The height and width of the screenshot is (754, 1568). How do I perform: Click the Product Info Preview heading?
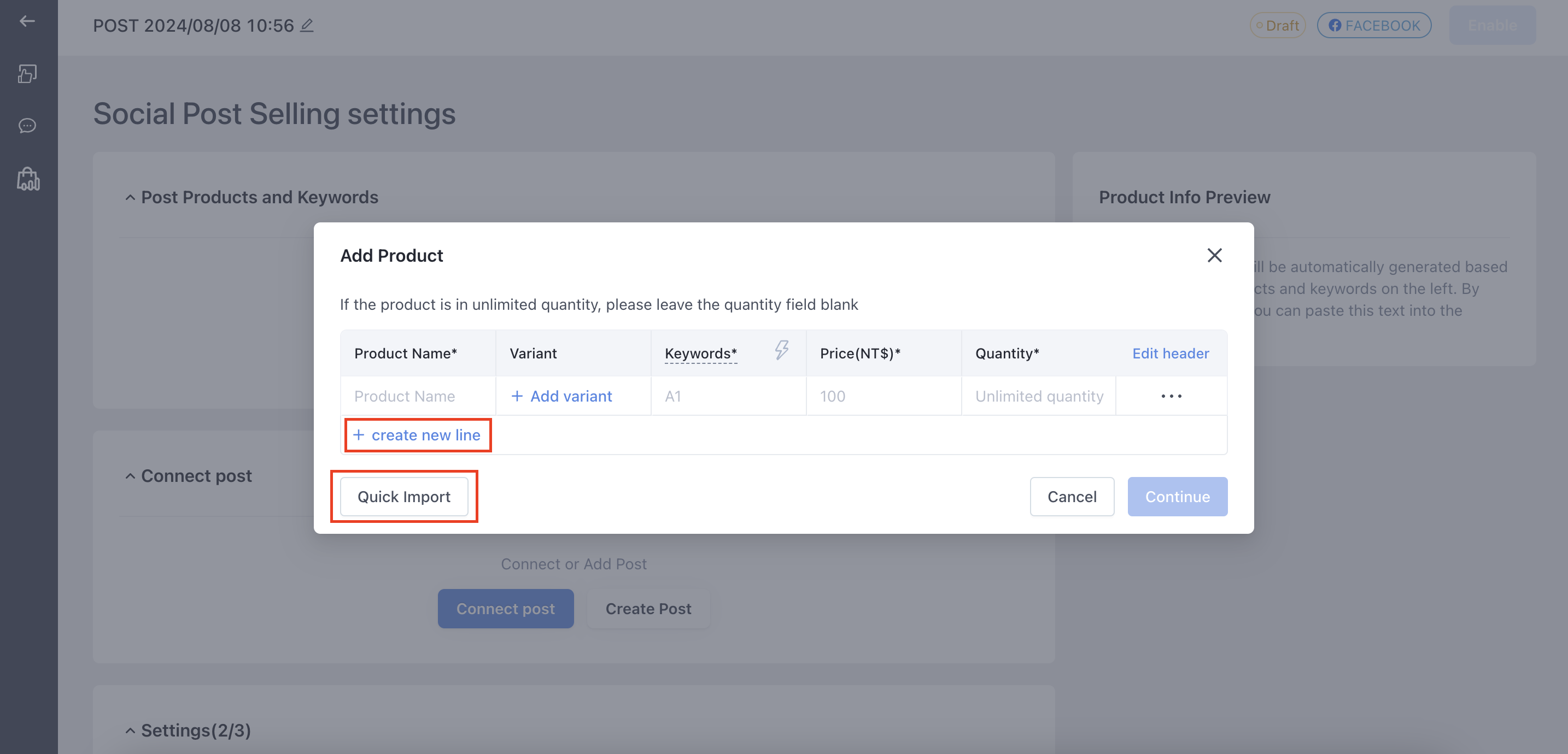click(x=1184, y=197)
